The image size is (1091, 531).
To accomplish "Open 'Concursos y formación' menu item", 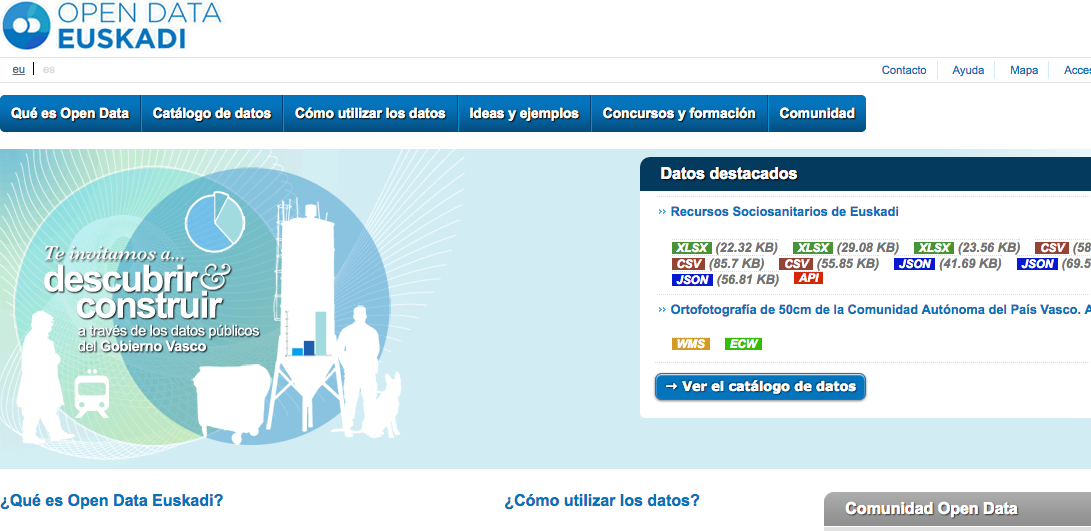I will click(x=679, y=113).
